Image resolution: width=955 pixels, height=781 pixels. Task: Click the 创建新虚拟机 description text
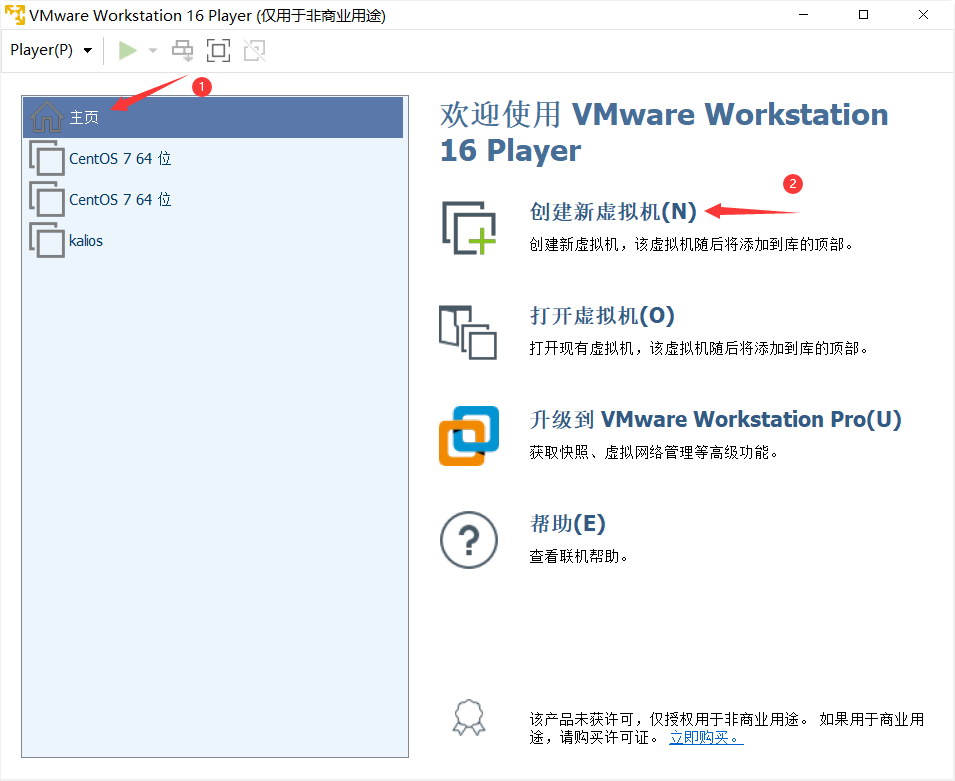691,244
